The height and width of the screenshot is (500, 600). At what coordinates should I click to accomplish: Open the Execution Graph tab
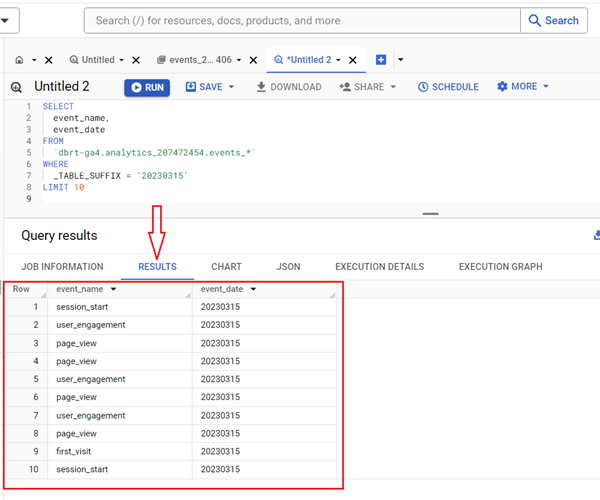(501, 267)
